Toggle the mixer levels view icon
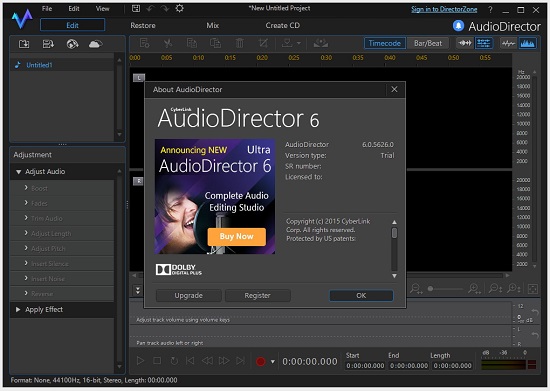 484,43
